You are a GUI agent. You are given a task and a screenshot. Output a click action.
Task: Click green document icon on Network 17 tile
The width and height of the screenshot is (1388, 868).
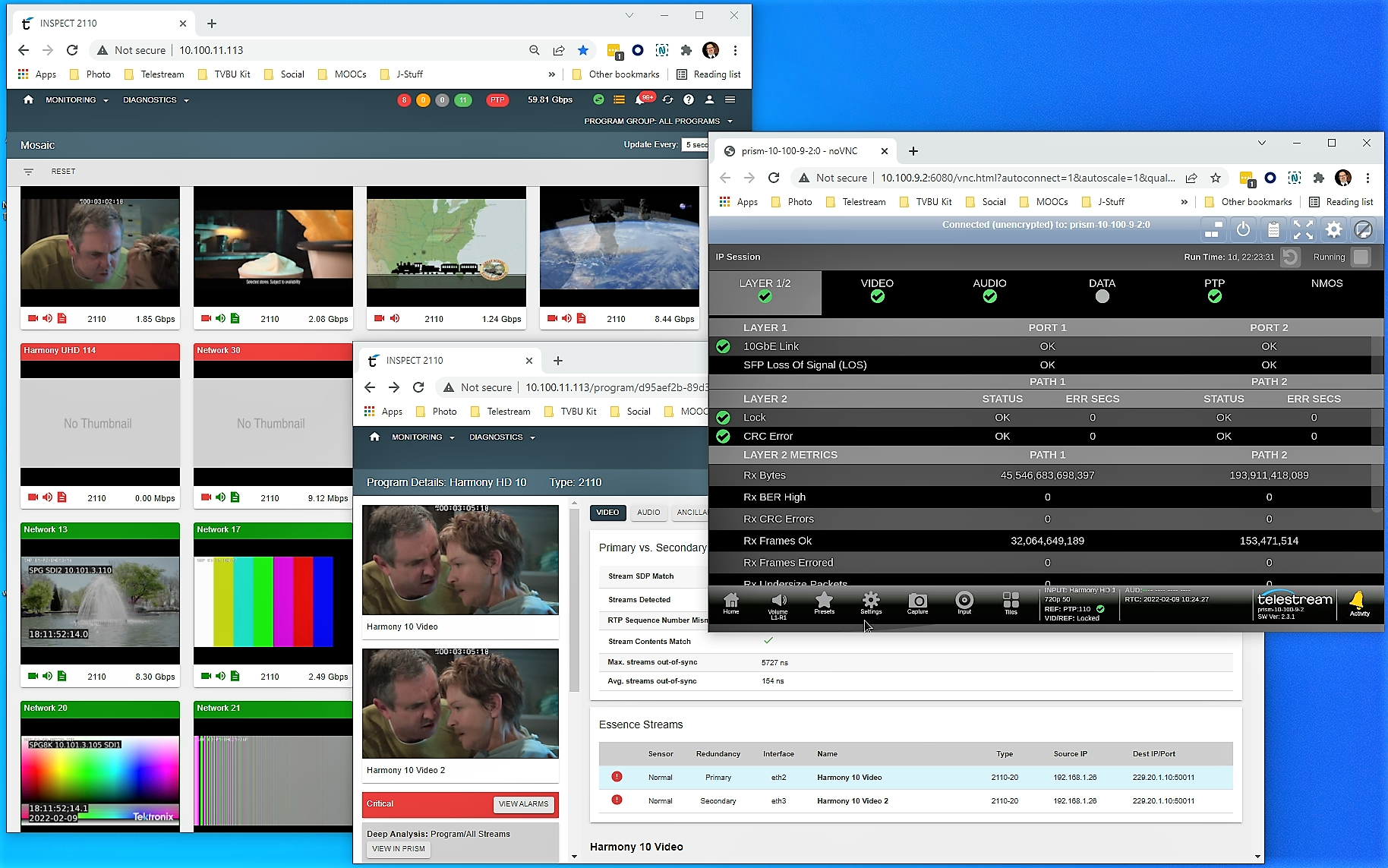235,676
